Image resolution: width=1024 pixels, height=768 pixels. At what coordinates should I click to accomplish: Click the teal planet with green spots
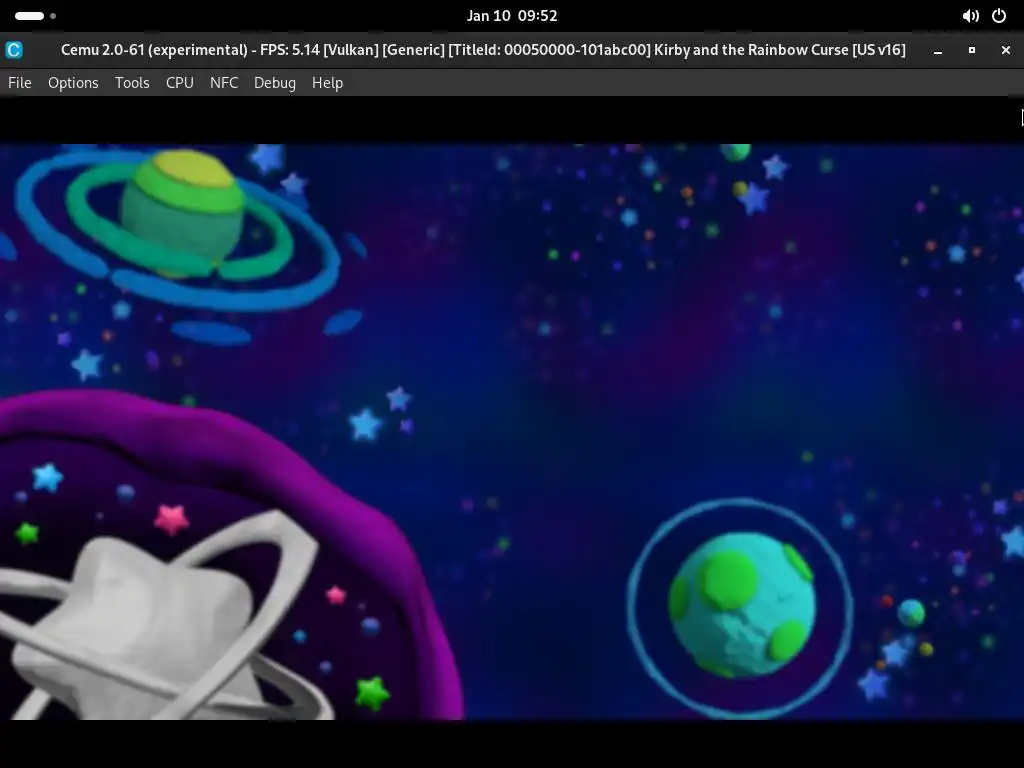click(x=741, y=605)
